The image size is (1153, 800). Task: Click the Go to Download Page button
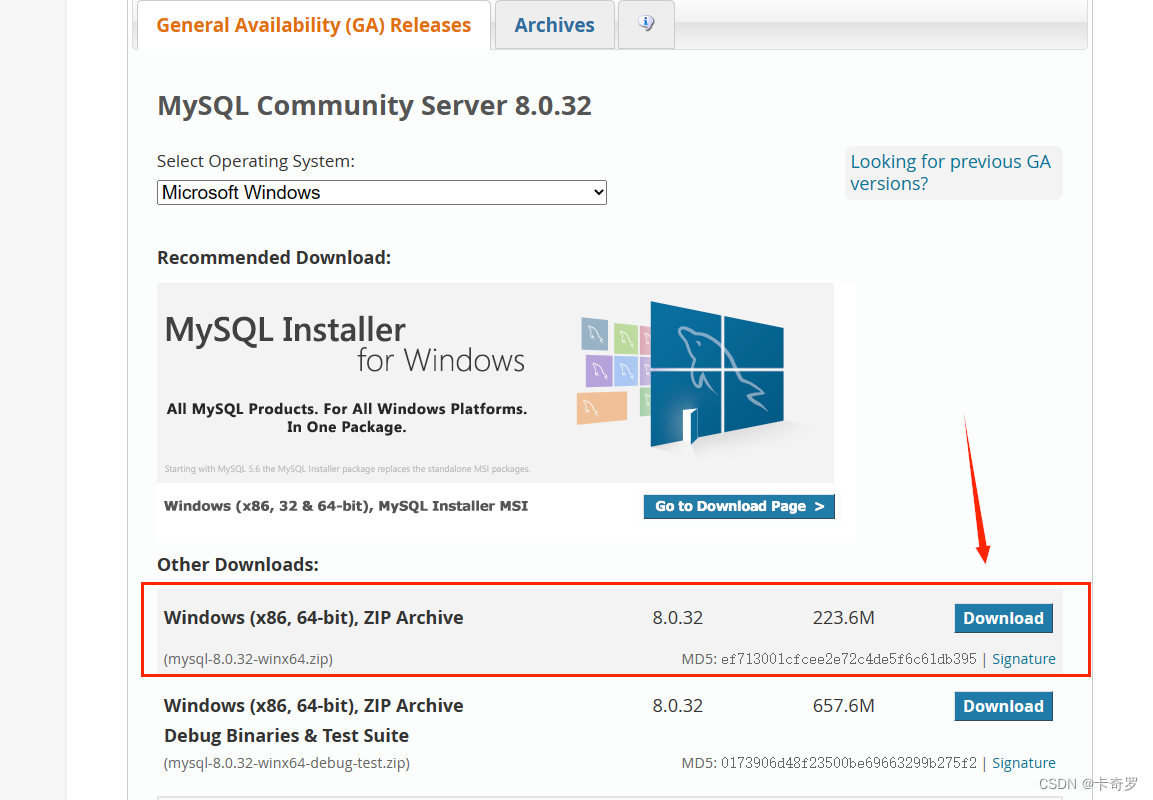click(x=739, y=507)
